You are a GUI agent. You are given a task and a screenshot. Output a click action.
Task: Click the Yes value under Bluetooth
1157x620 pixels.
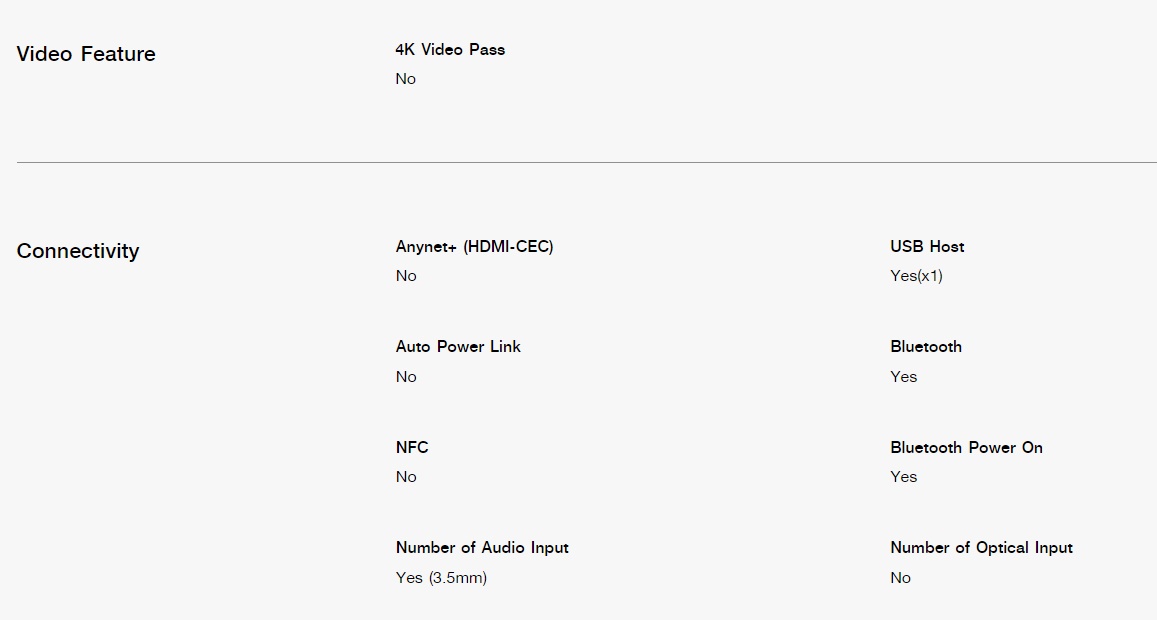(x=904, y=377)
